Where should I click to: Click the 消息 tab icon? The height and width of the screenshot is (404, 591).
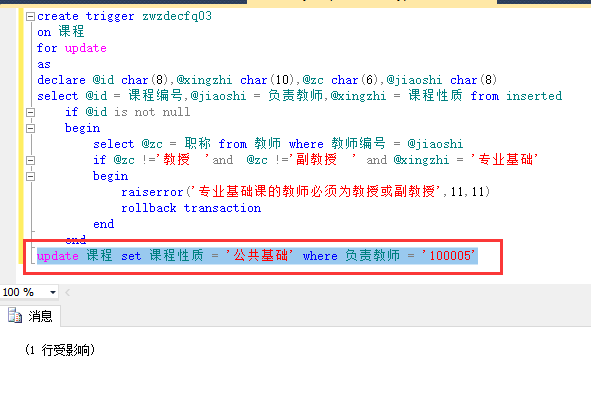point(15,315)
